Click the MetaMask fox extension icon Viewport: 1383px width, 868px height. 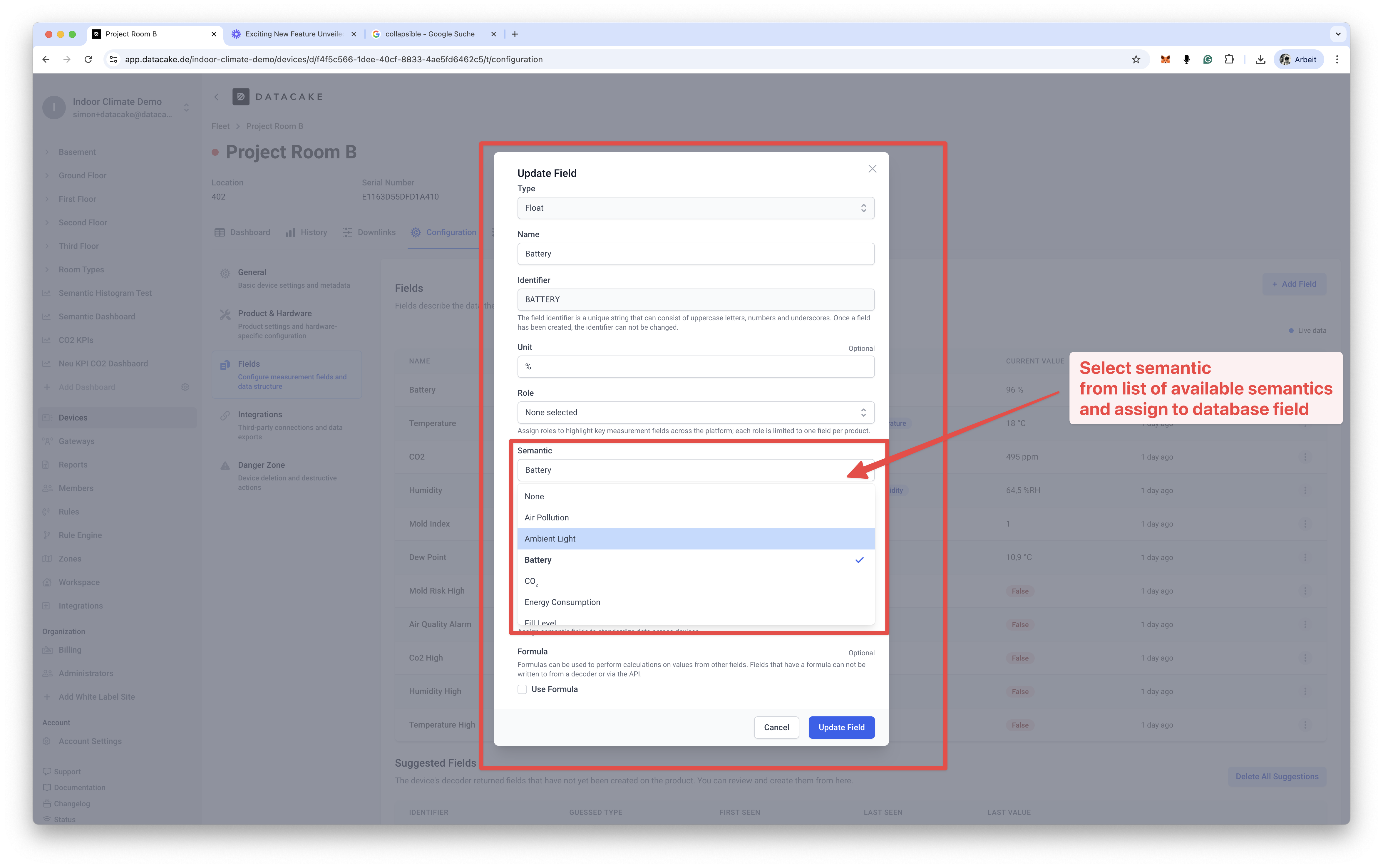(1165, 59)
